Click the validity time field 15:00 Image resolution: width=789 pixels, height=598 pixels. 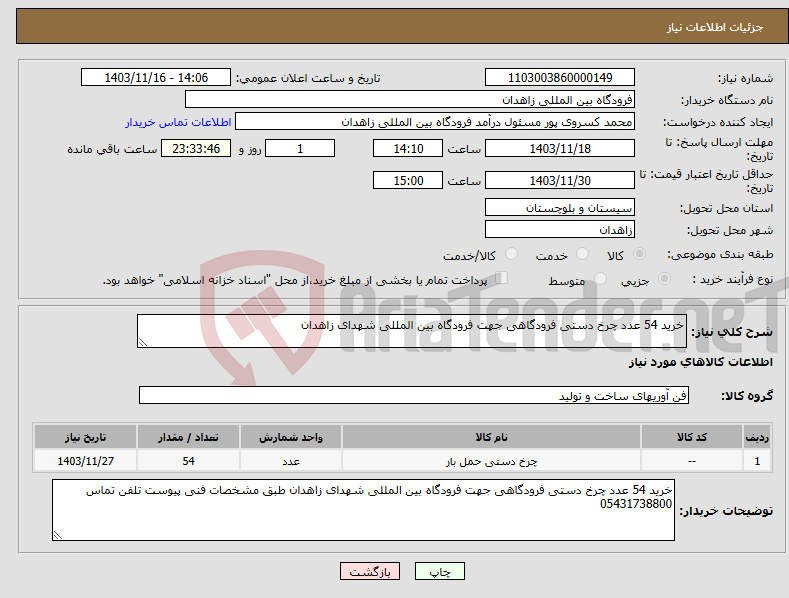coord(408,180)
